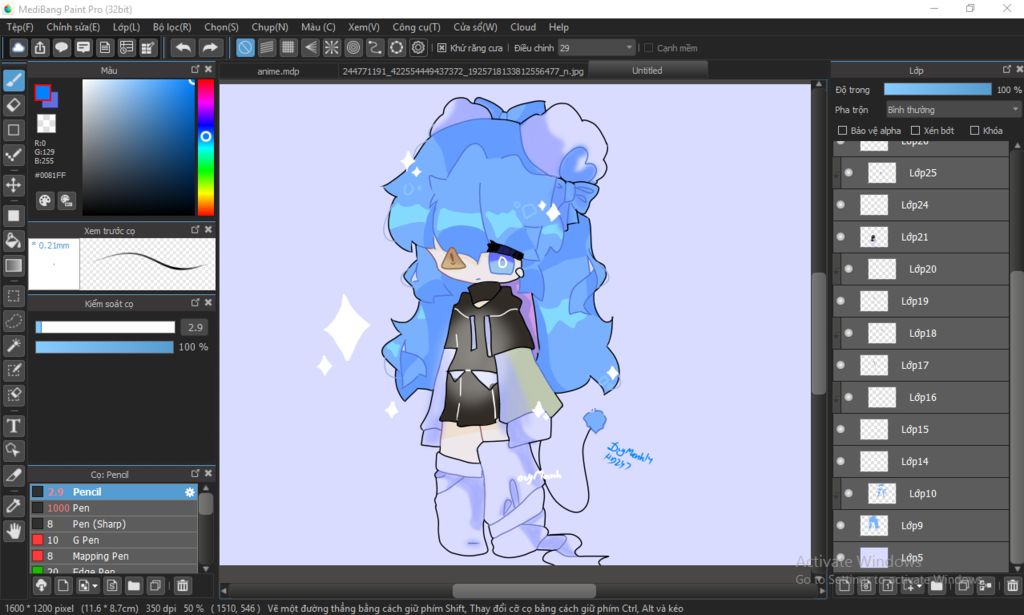Image resolution: width=1024 pixels, height=615 pixels.
Task: Open Pencil brush settings gear
Action: (x=190, y=492)
